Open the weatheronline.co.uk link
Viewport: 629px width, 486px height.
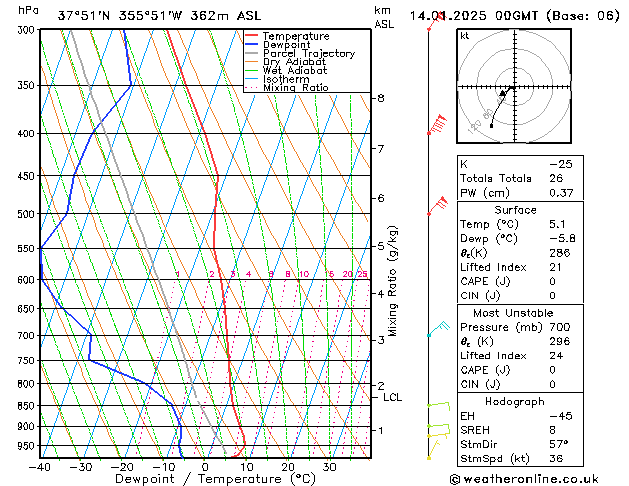[524, 479]
